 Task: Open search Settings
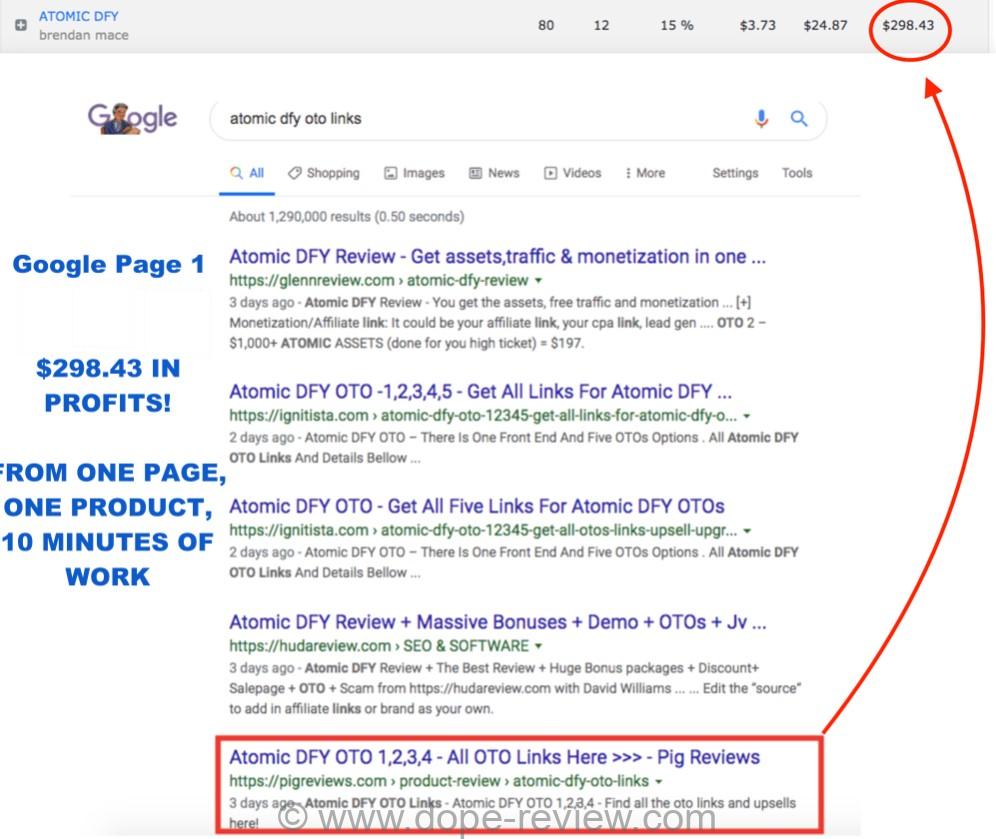pos(735,173)
